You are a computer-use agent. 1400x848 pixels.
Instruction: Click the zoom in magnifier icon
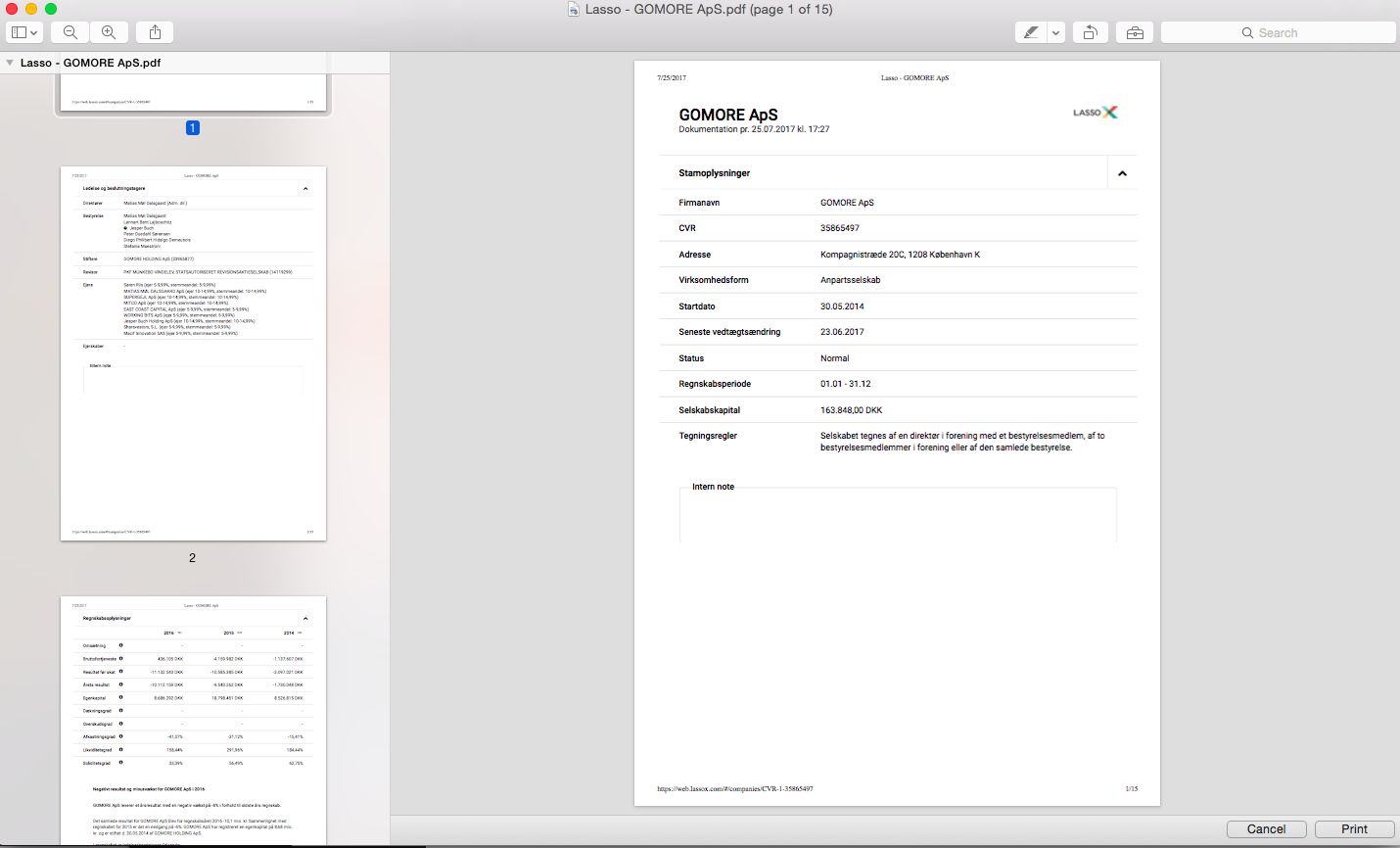[109, 32]
